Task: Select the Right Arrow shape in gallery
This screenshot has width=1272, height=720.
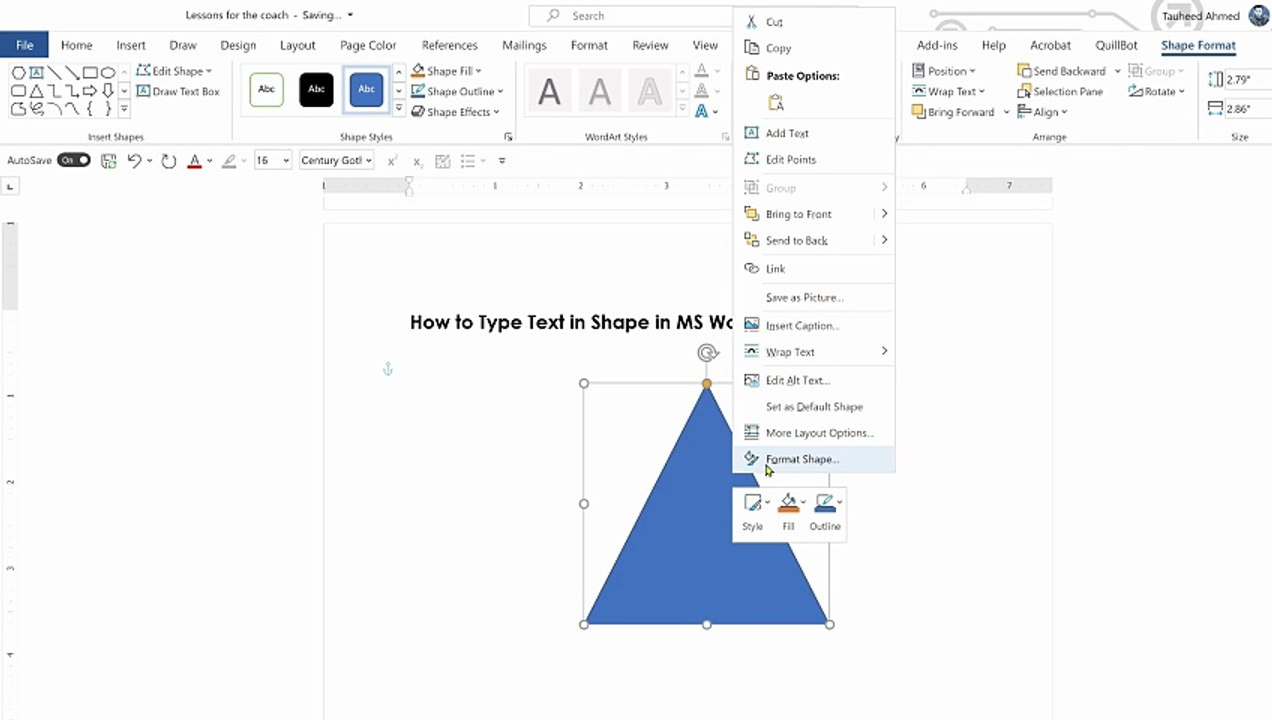Action: tap(90, 91)
